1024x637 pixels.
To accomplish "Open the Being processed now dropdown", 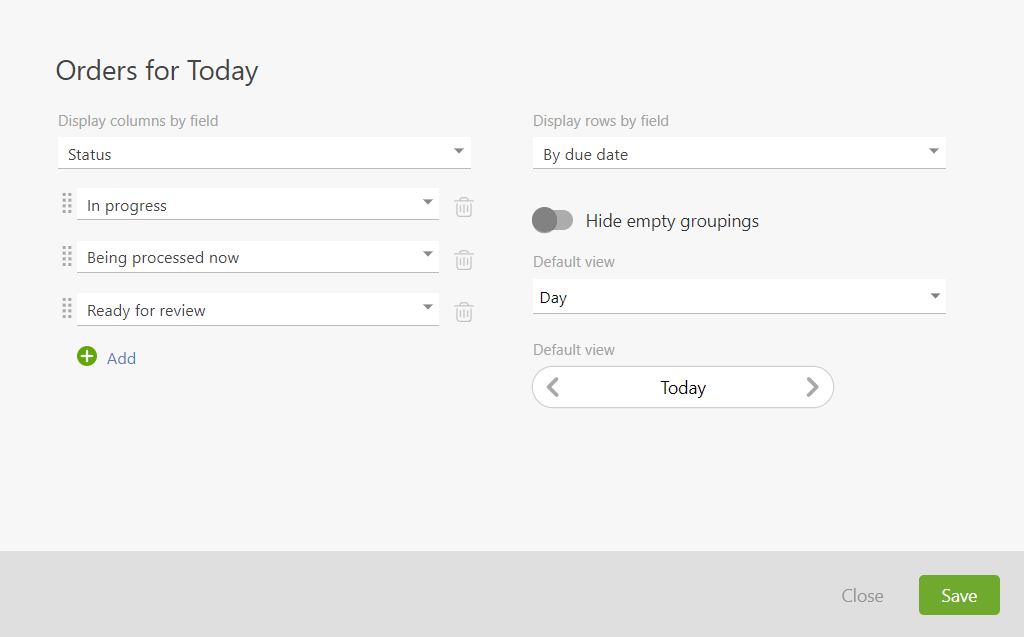I will [x=258, y=256].
